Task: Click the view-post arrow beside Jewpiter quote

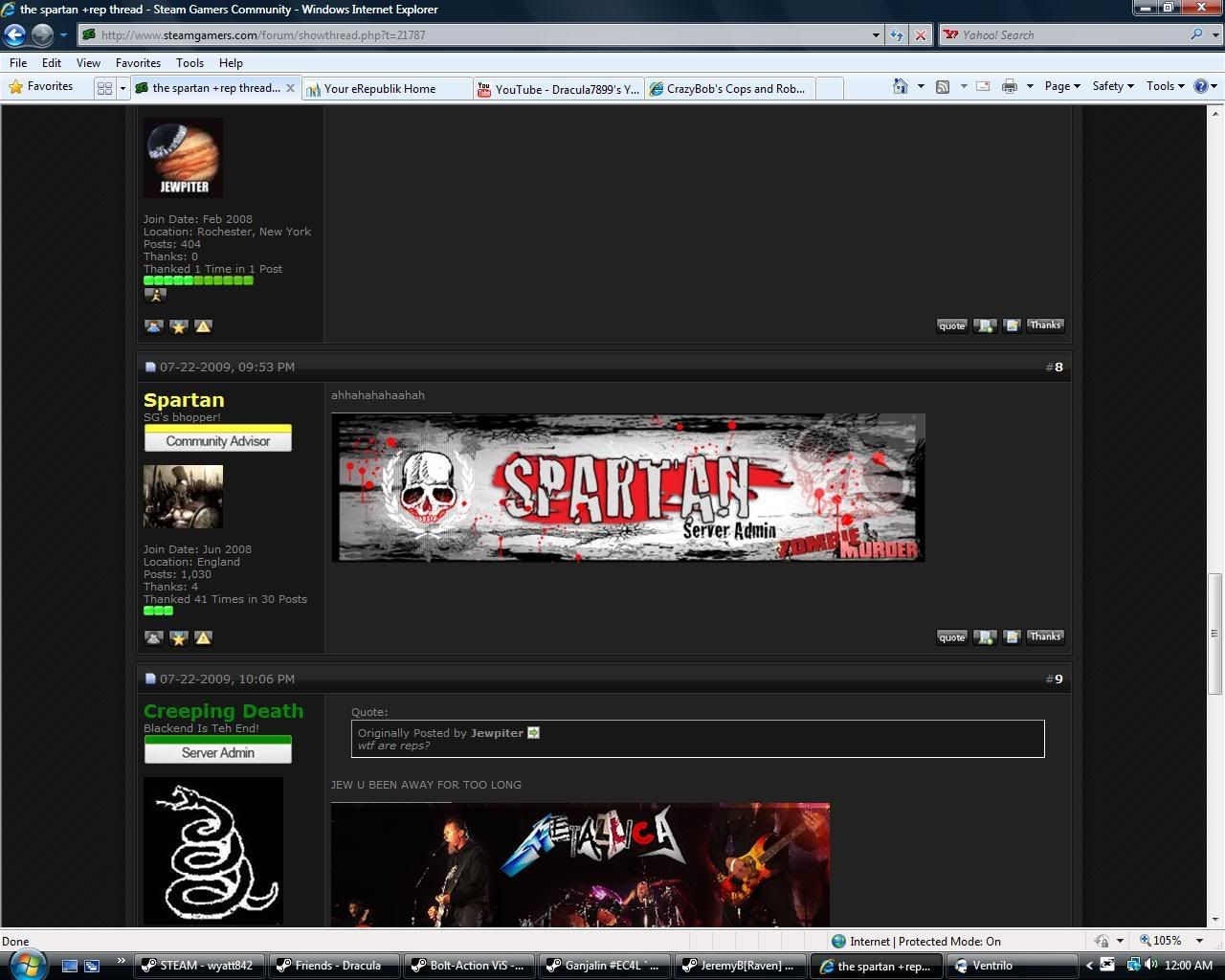Action: 534,733
